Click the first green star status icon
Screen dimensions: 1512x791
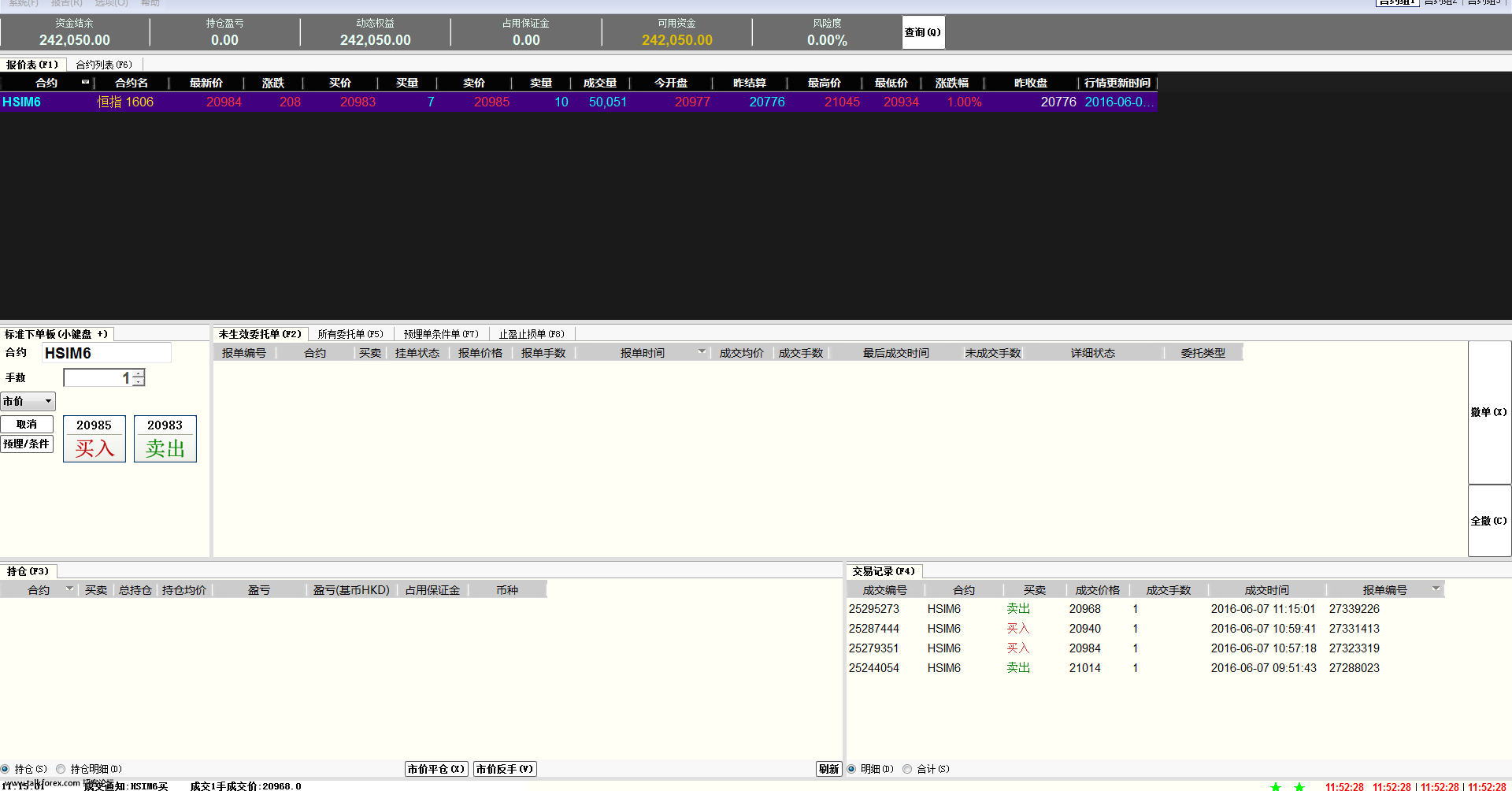1276,786
